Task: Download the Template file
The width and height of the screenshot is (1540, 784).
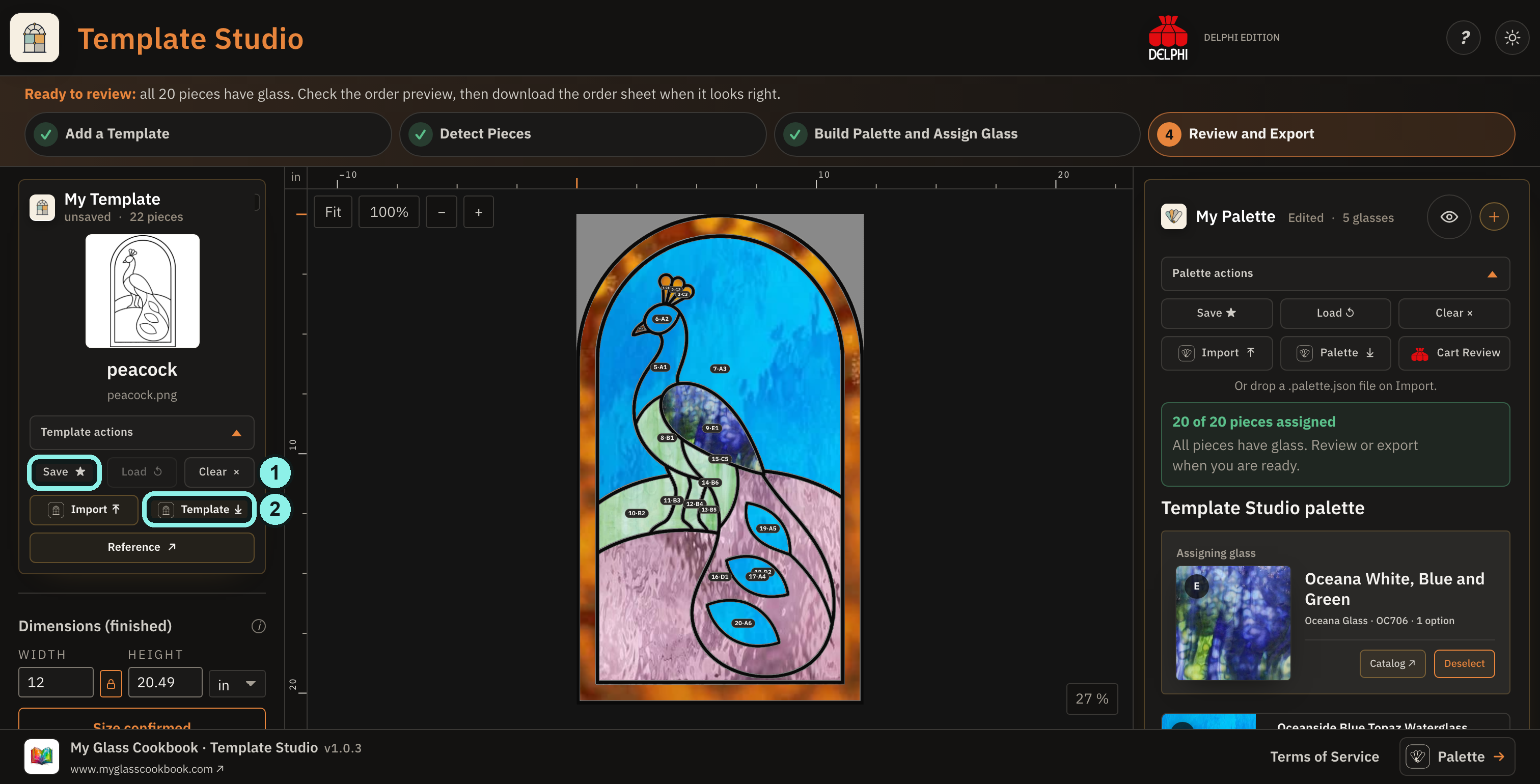Action: point(200,510)
